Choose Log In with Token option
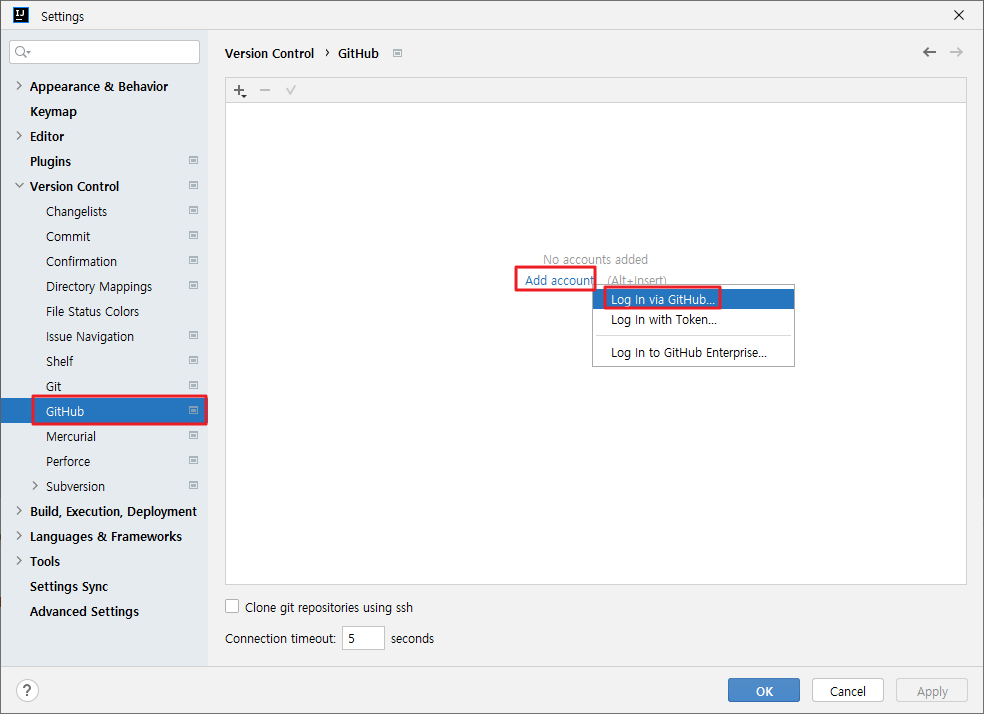Screen dimensions: 984x714 click(693, 320)
